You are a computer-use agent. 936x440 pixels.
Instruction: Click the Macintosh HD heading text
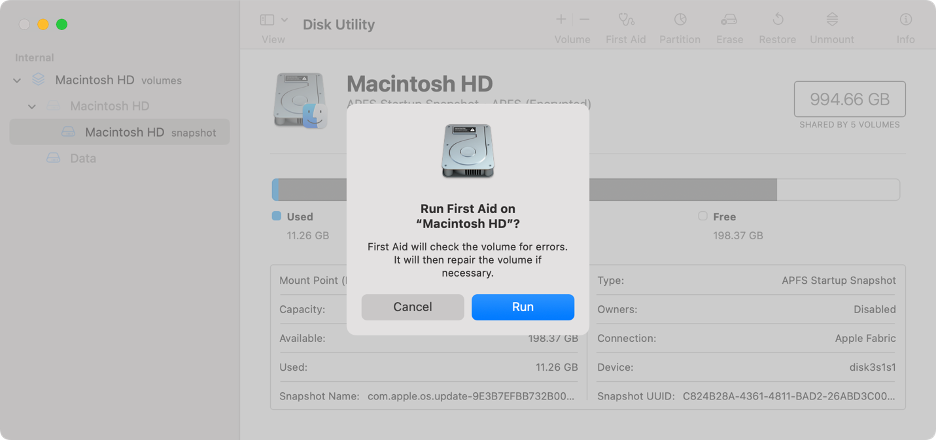coord(420,84)
